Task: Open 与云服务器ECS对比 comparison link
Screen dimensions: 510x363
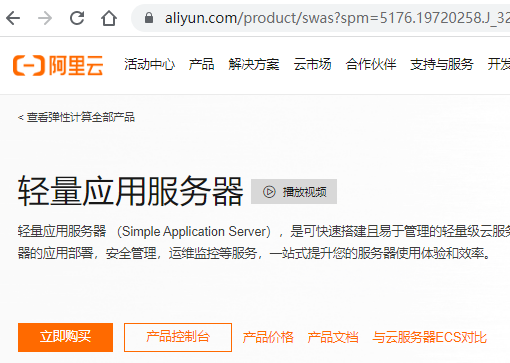Action: [429, 337]
